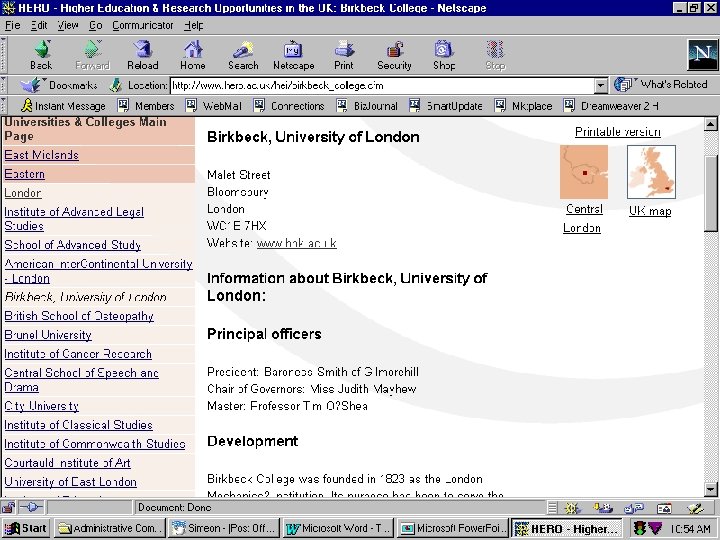Screen dimensions: 720x540
Task: Open British School of Osteopathy link
Action: point(79,316)
